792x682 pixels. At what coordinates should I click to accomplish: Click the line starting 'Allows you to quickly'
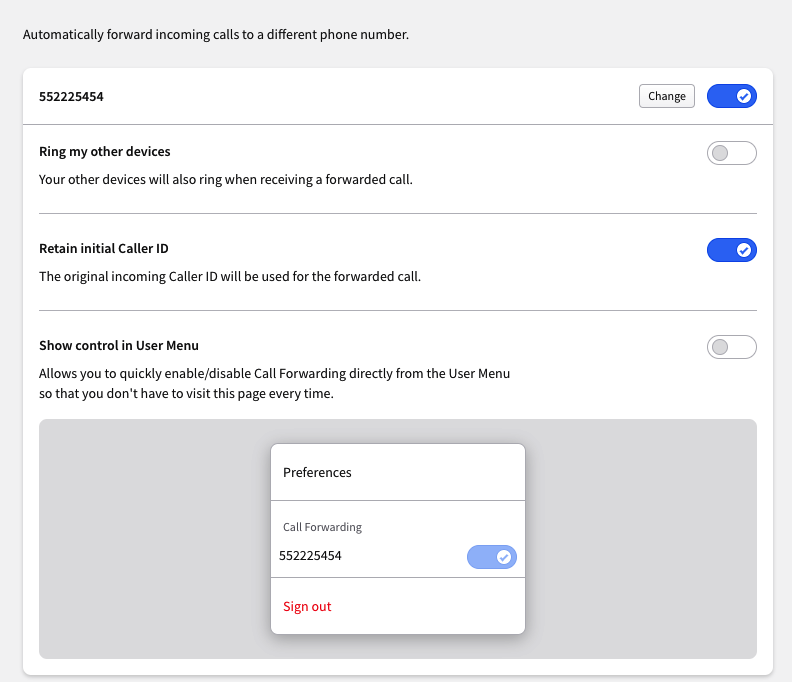click(274, 374)
